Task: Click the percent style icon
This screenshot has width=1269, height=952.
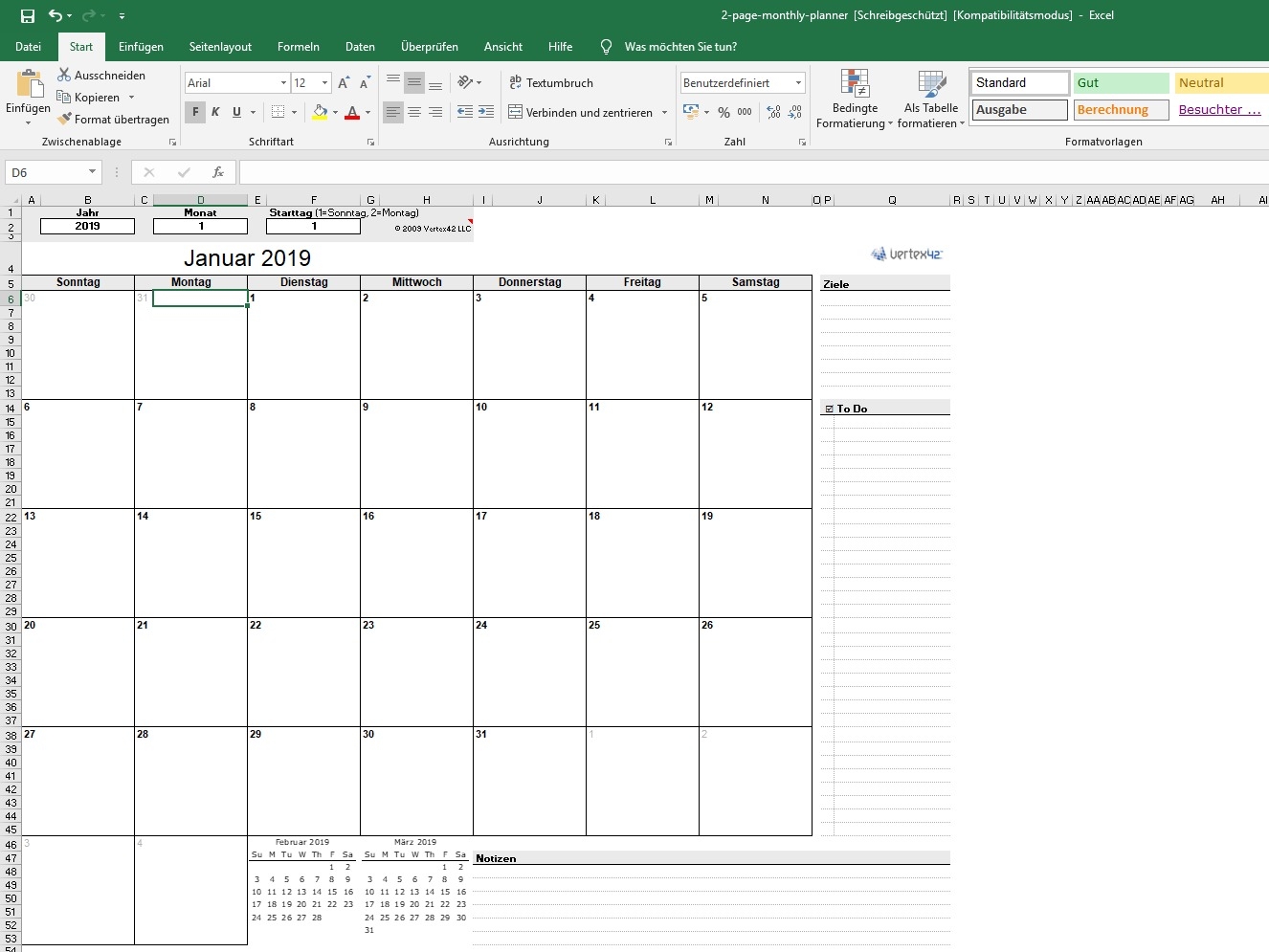Action: (724, 112)
